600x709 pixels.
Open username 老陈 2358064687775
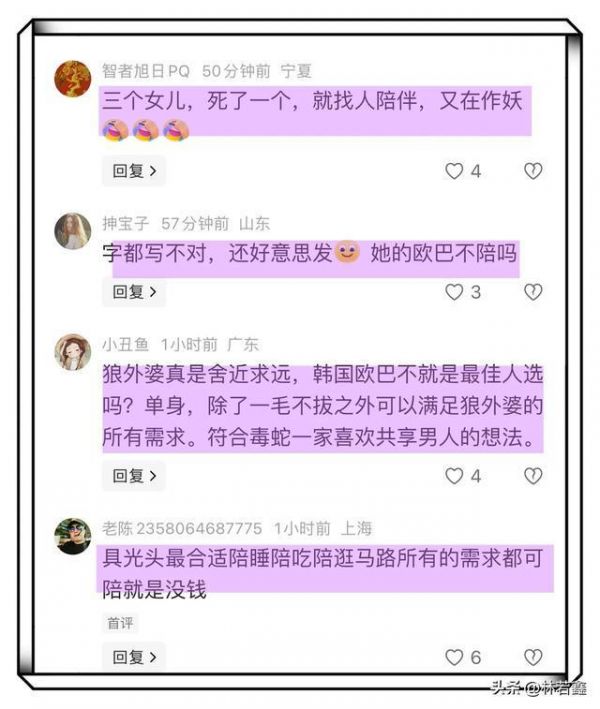click(x=182, y=528)
